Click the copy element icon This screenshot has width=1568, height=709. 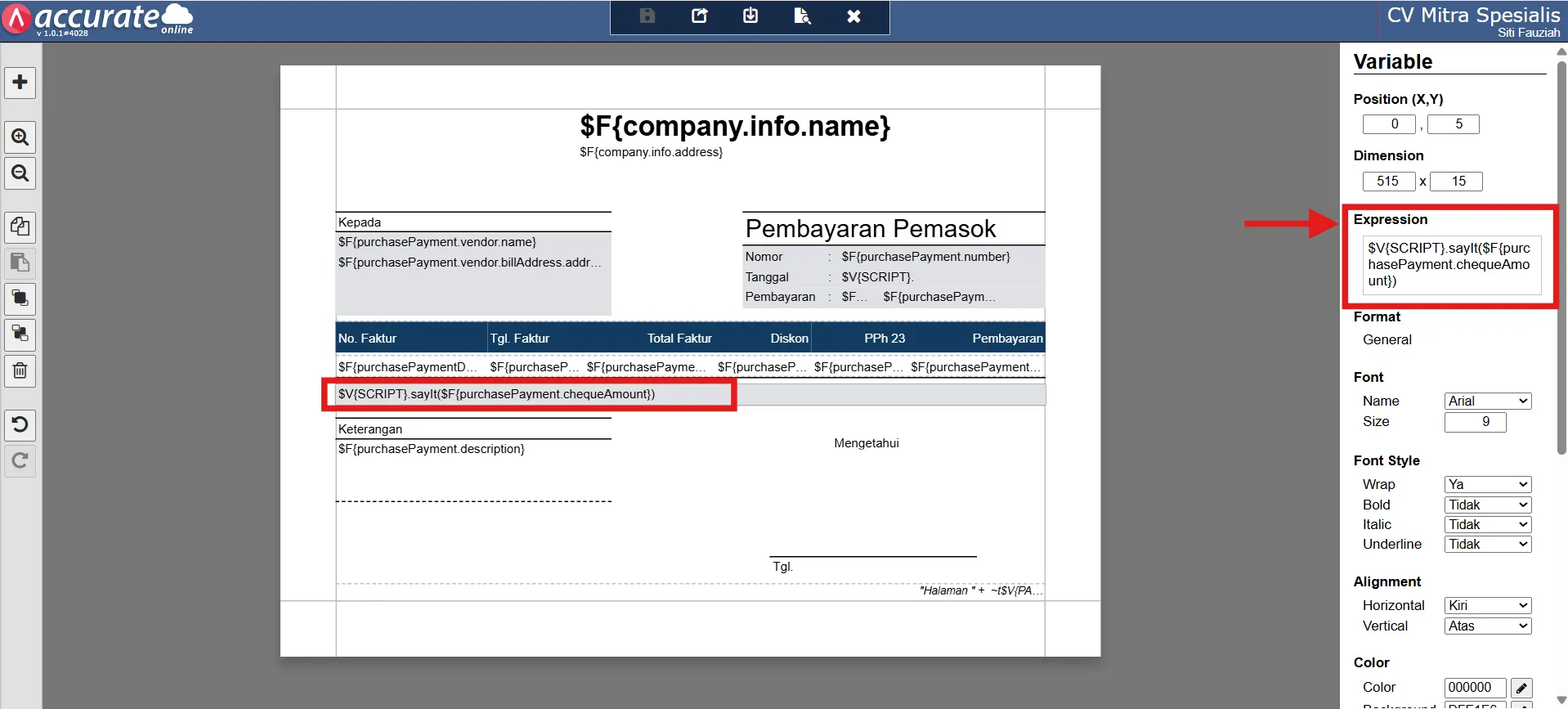(20, 227)
